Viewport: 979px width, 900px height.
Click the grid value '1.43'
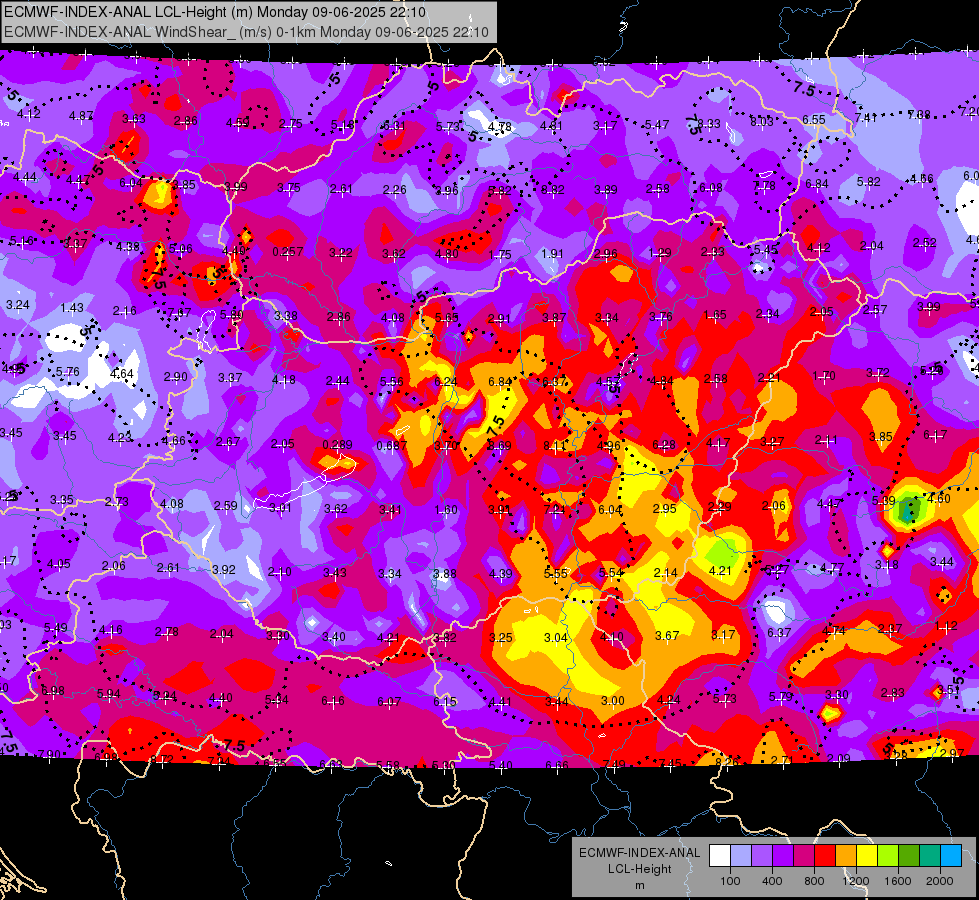pyautogui.click(x=72, y=308)
